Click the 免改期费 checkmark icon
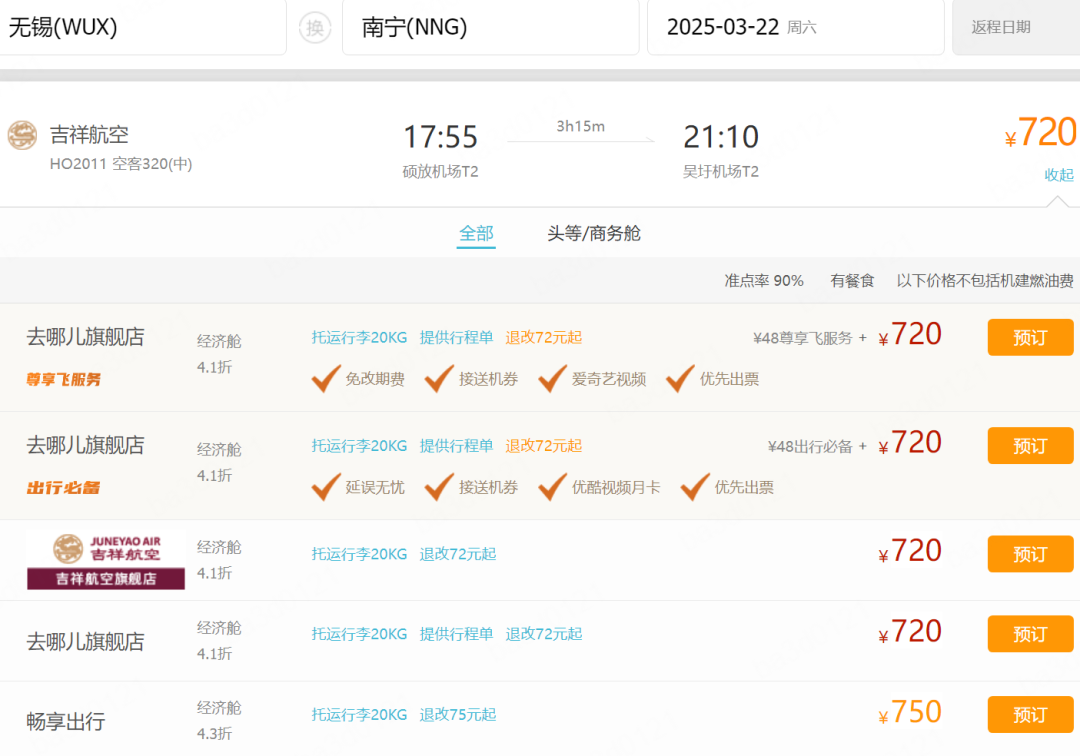Screen dimensions: 1080x756 pos(326,379)
